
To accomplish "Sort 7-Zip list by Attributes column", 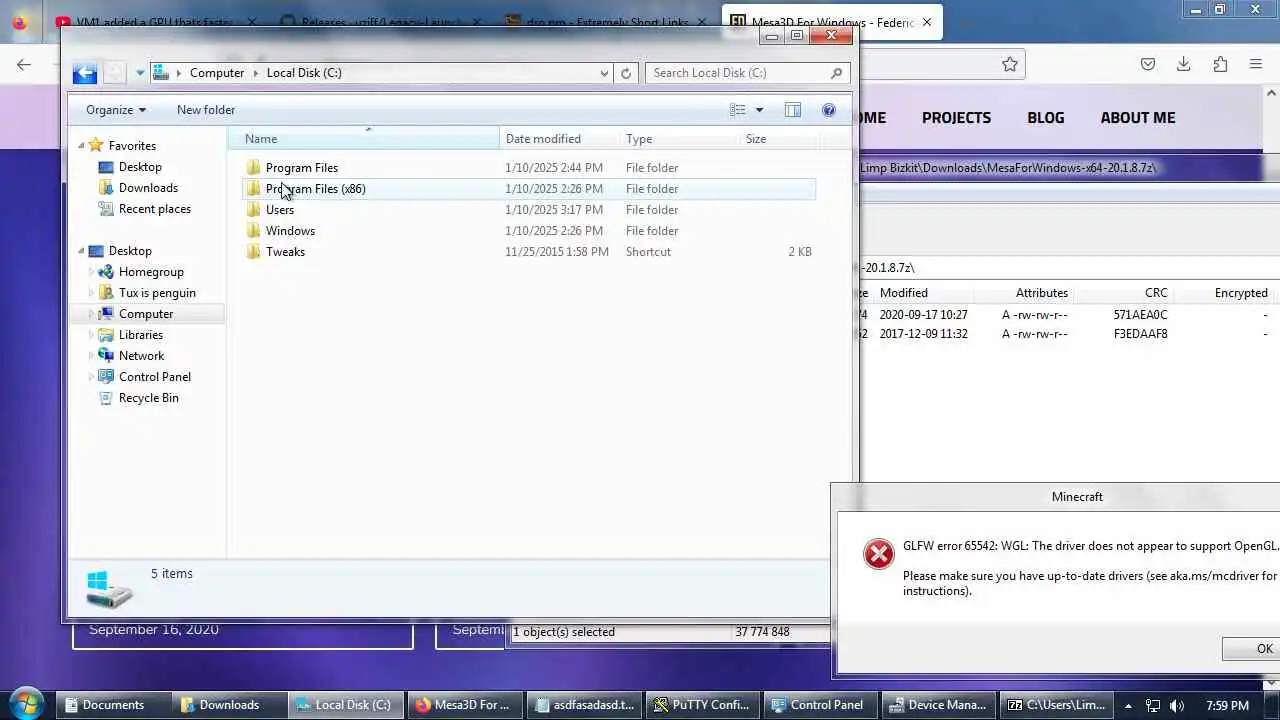I will coord(1042,293).
